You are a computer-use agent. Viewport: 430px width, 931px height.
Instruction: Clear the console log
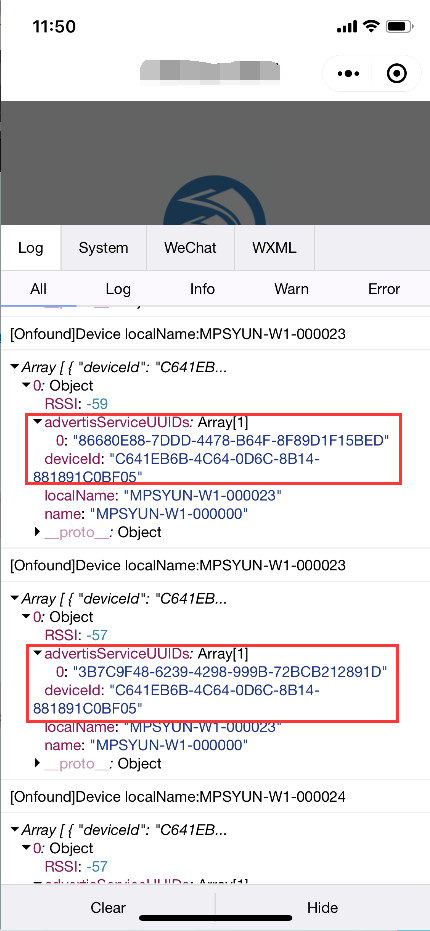coord(108,907)
